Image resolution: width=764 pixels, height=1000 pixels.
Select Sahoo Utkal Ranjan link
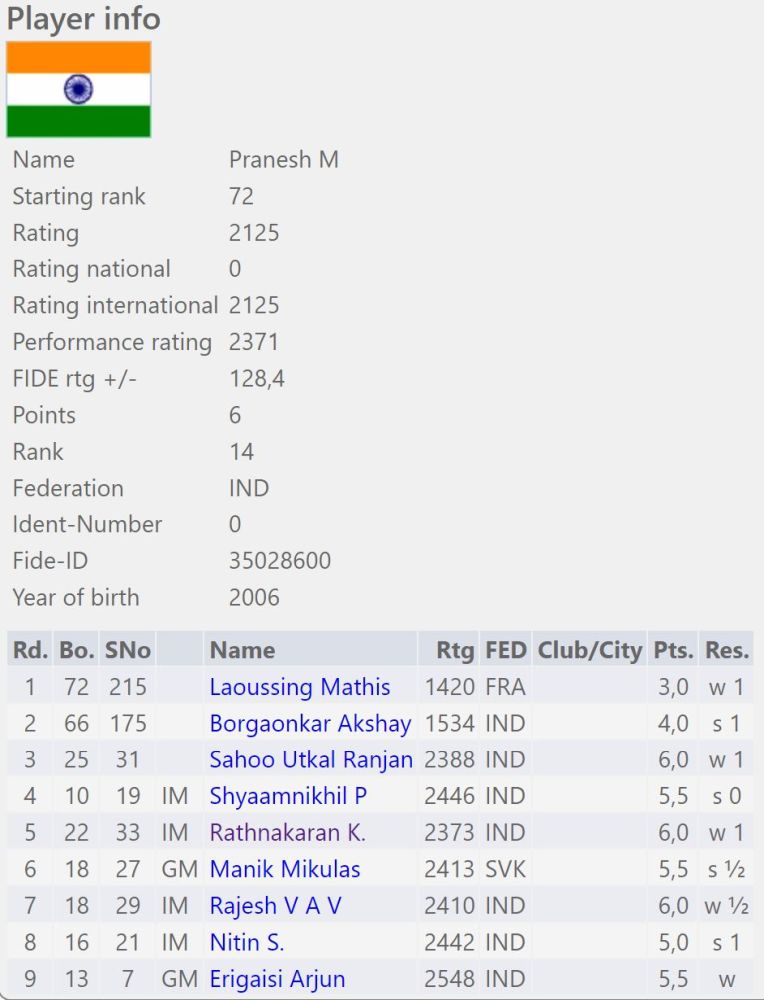click(311, 760)
